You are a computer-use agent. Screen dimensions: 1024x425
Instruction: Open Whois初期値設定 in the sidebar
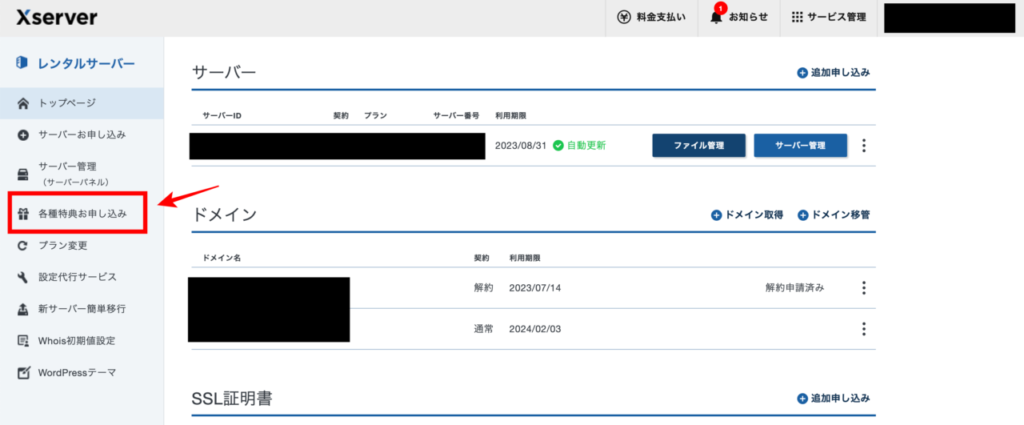(x=82, y=341)
